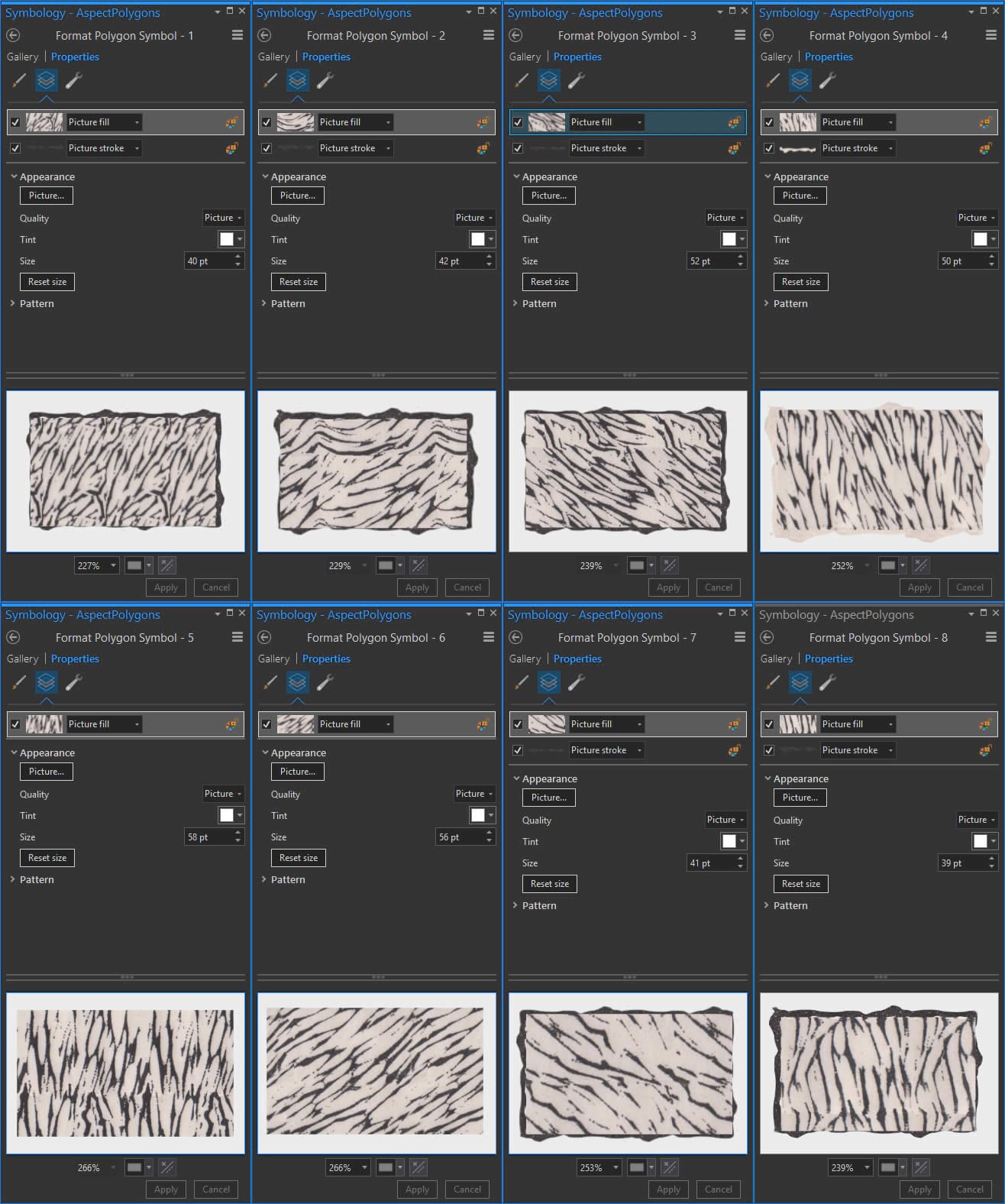Toggle Picture fill layer checkbox in Symbol - 1
The height and width of the screenshot is (1204, 1005).
15,122
